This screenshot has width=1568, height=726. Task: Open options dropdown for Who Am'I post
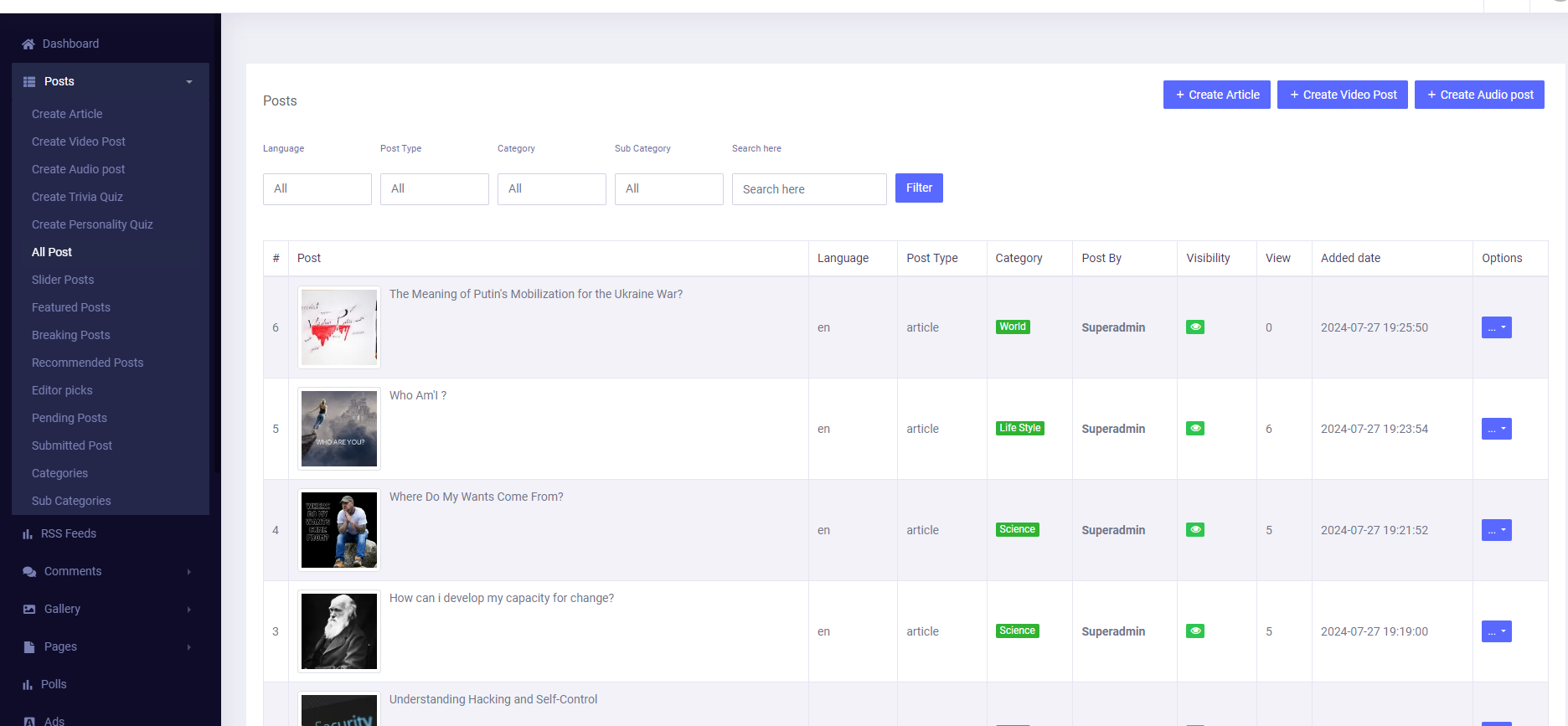(x=1496, y=429)
